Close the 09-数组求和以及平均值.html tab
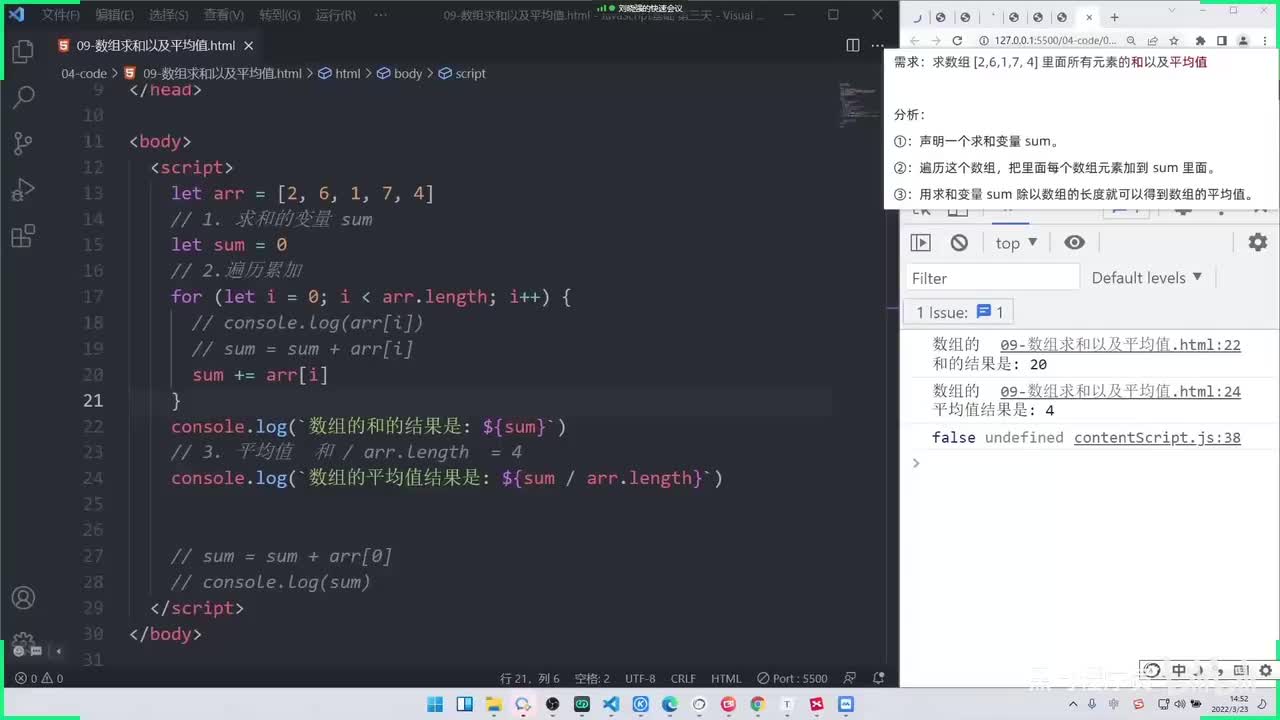 coord(248,46)
